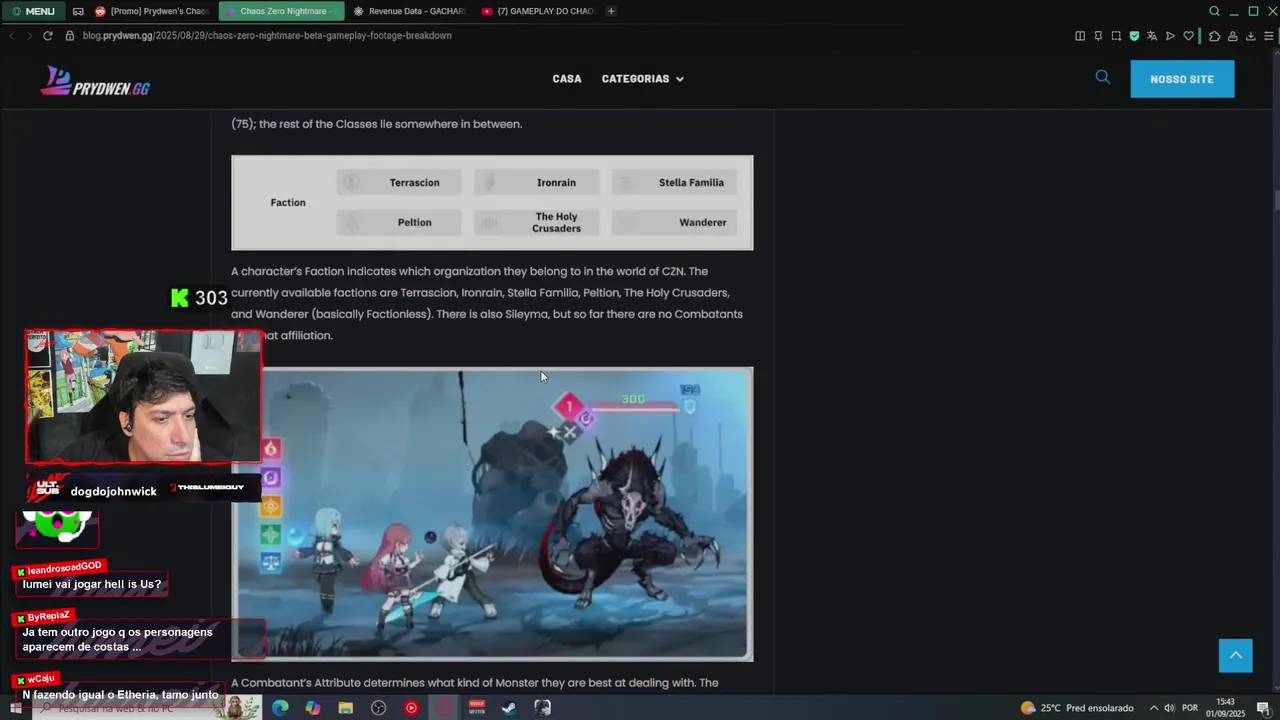Open the browser extensions puzzle icon
The height and width of the screenshot is (720, 1280).
tap(1214, 36)
